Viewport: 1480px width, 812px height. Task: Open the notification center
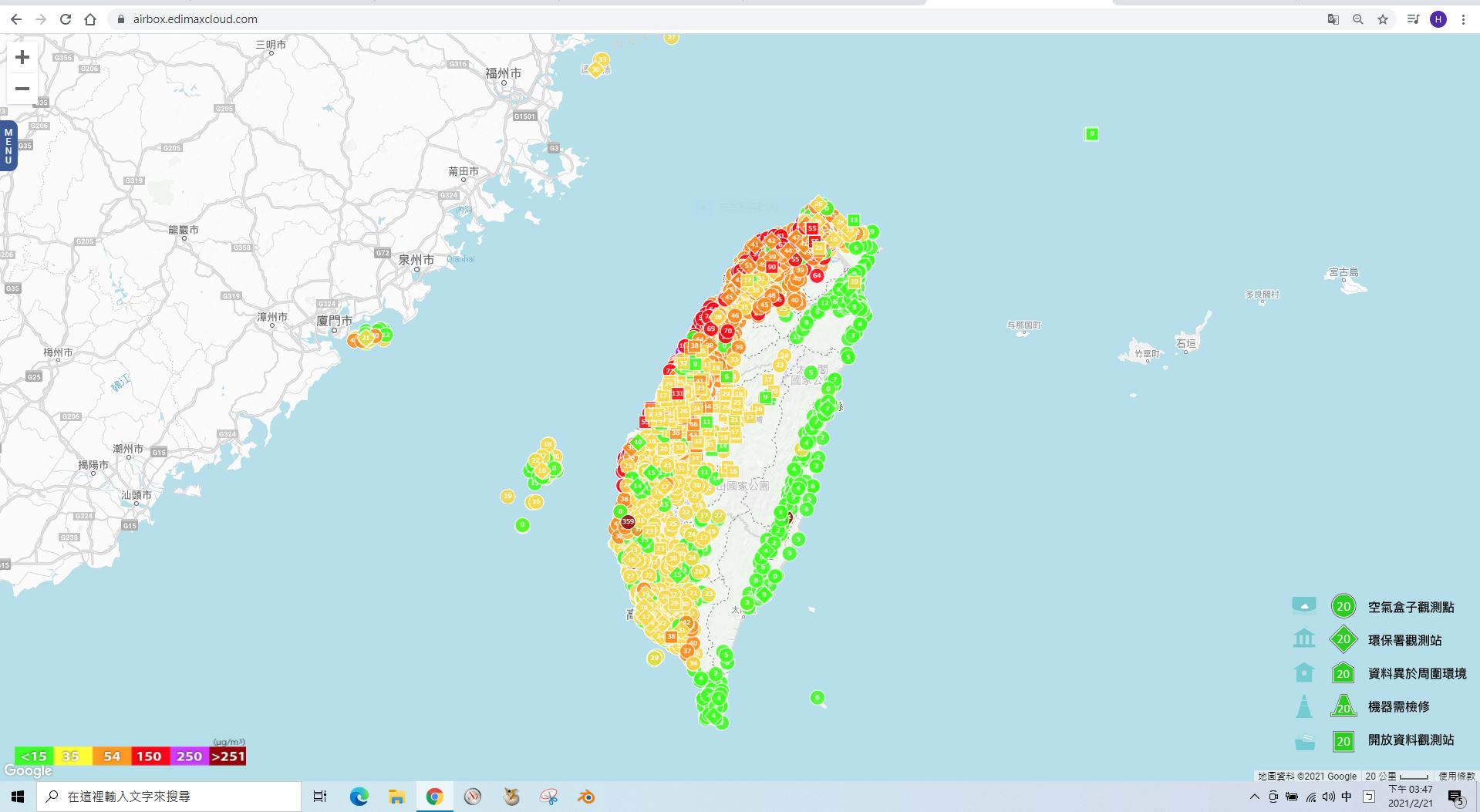point(1455,797)
